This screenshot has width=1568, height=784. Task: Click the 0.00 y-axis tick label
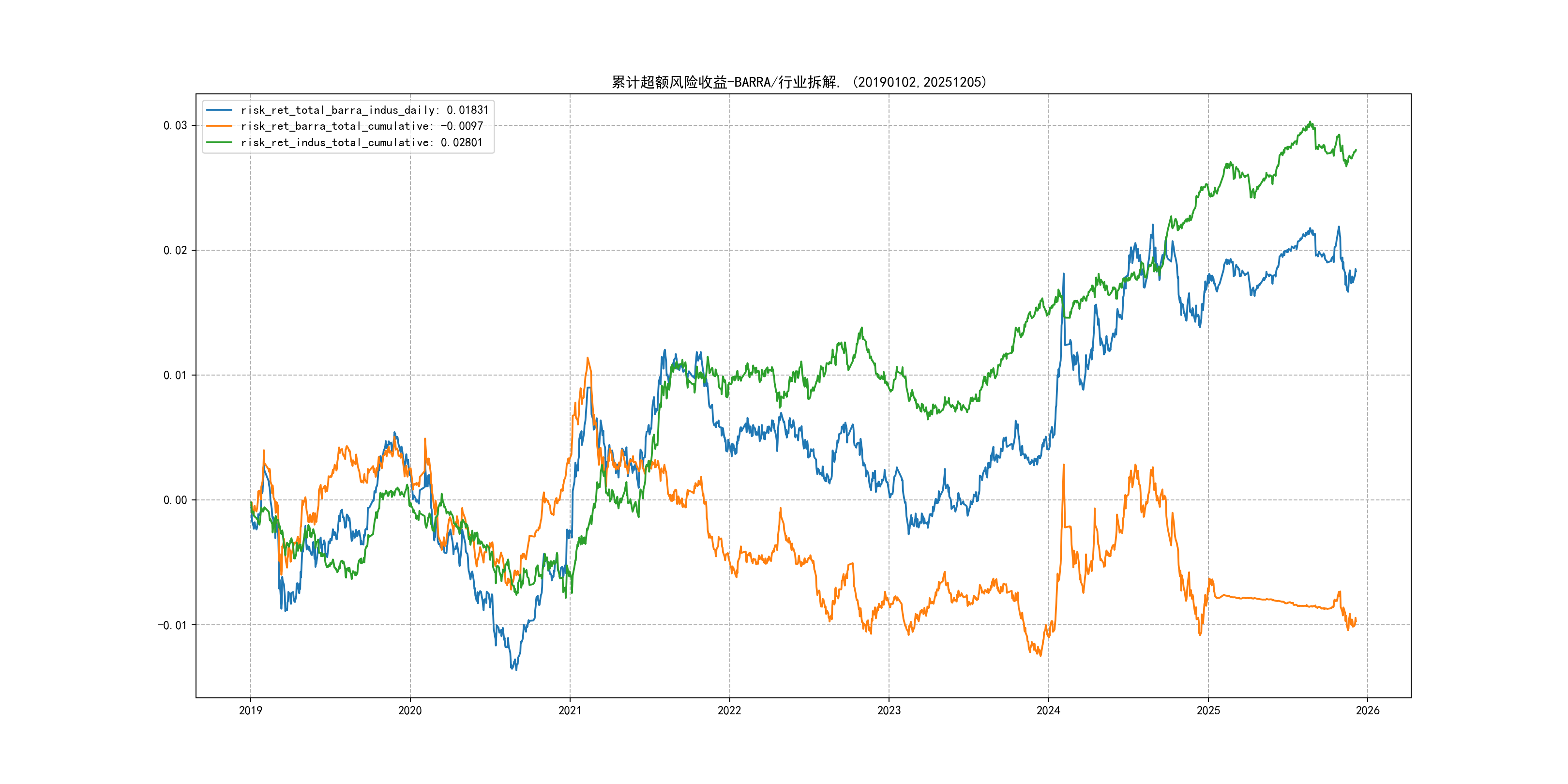pyautogui.click(x=175, y=500)
